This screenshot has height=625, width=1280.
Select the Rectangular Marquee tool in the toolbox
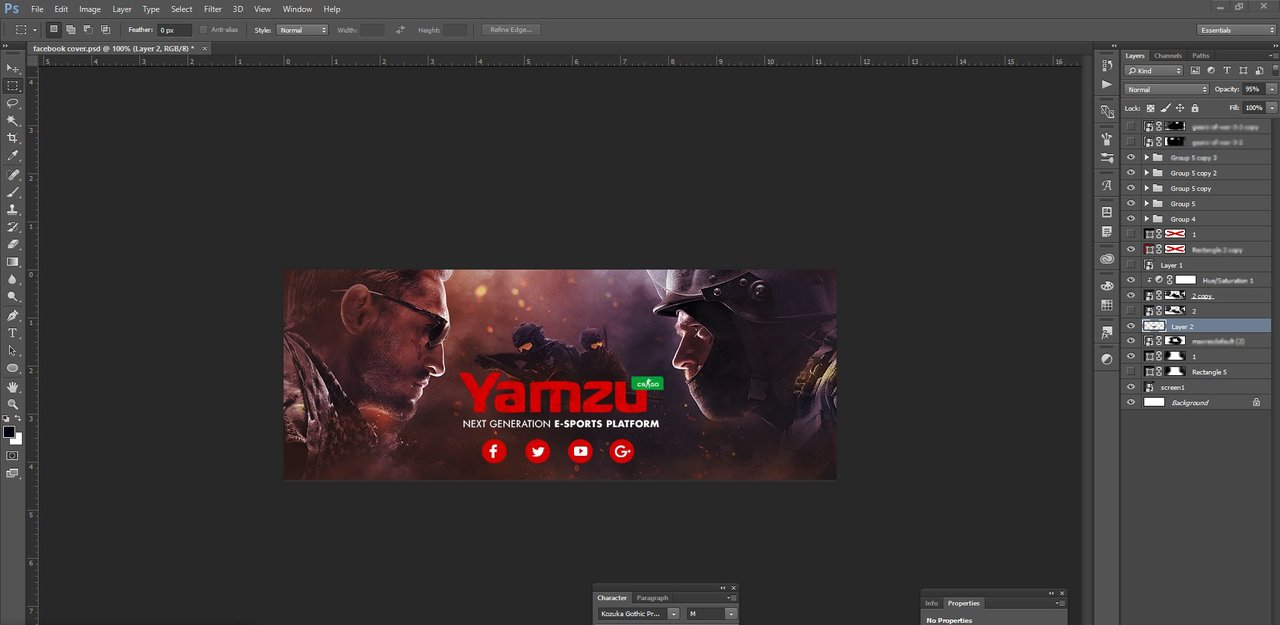(13, 86)
